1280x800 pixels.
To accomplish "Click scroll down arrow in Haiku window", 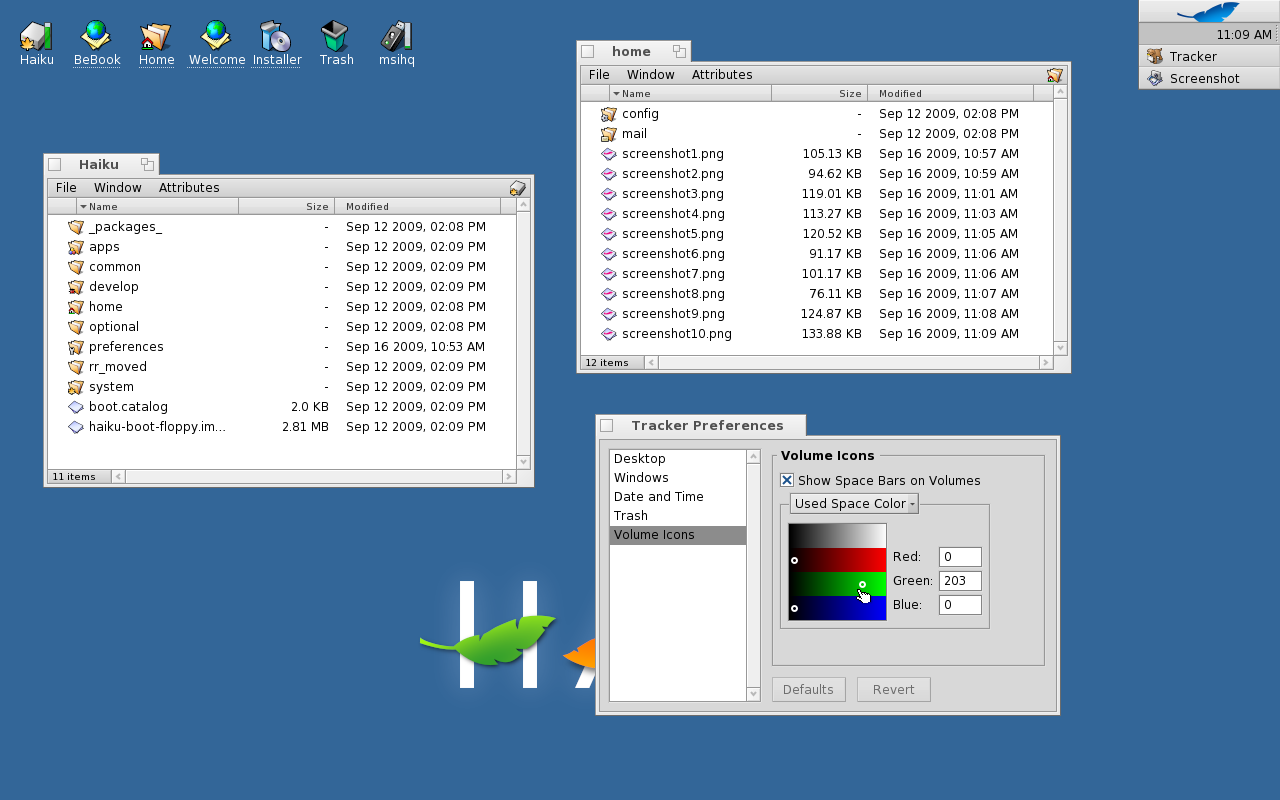I will click(523, 462).
